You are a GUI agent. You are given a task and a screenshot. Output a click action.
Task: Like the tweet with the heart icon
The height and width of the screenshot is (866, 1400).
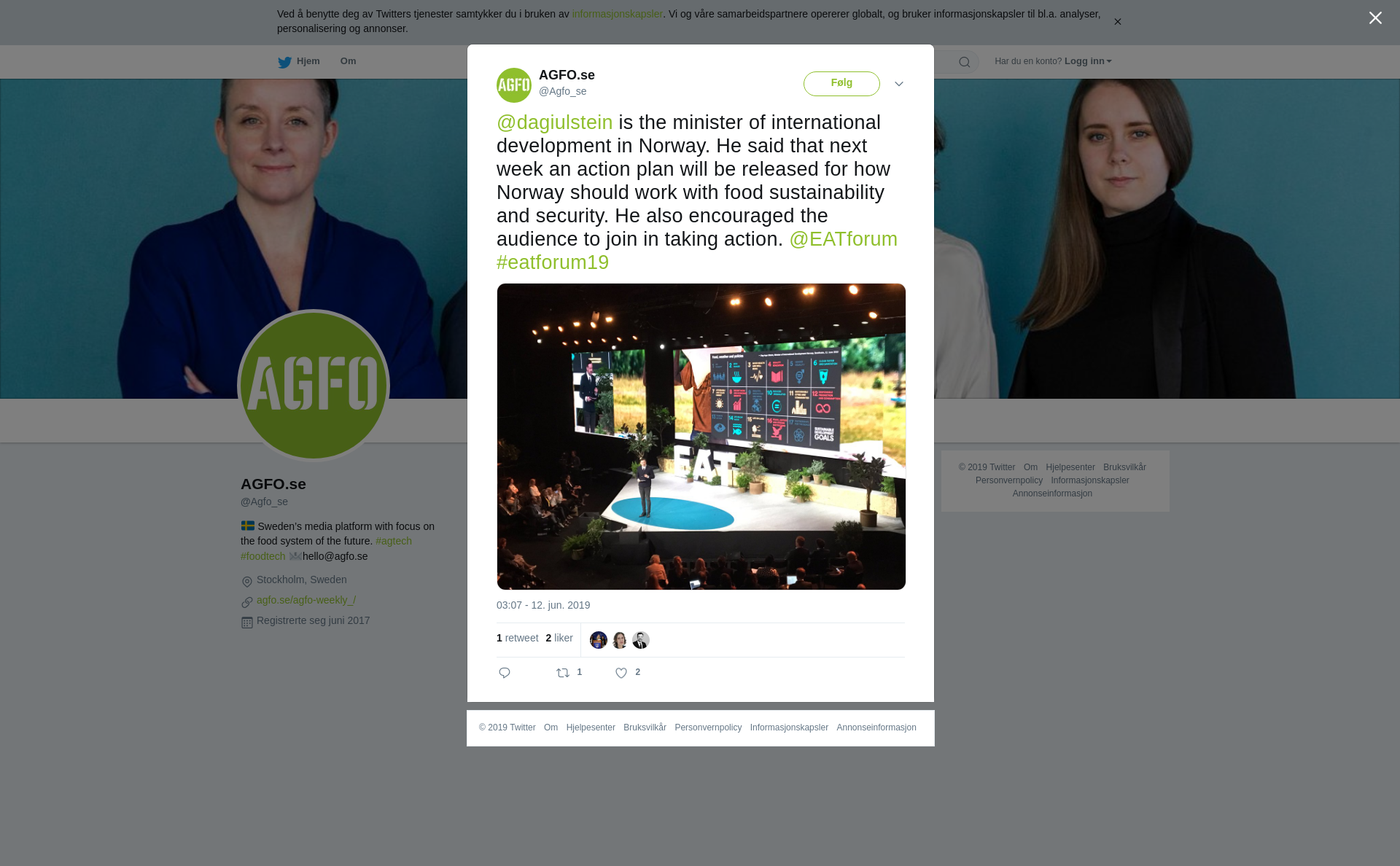point(621,673)
